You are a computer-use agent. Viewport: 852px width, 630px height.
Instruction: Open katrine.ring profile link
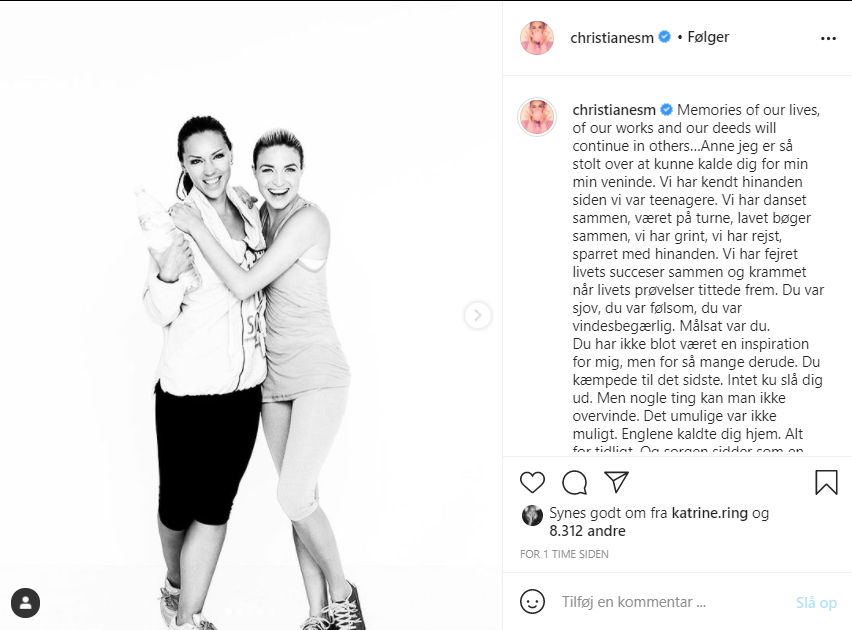pyautogui.click(x=710, y=513)
